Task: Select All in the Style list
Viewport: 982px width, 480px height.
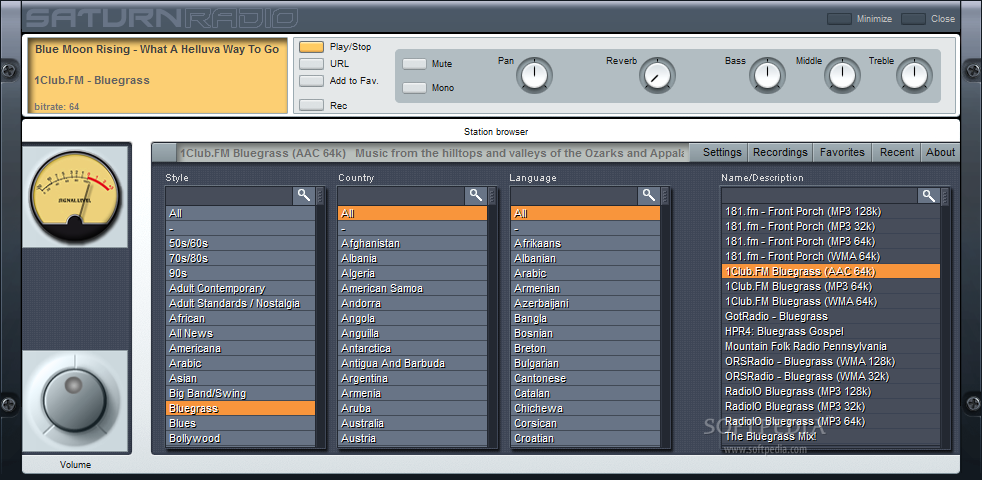Action: (x=240, y=214)
